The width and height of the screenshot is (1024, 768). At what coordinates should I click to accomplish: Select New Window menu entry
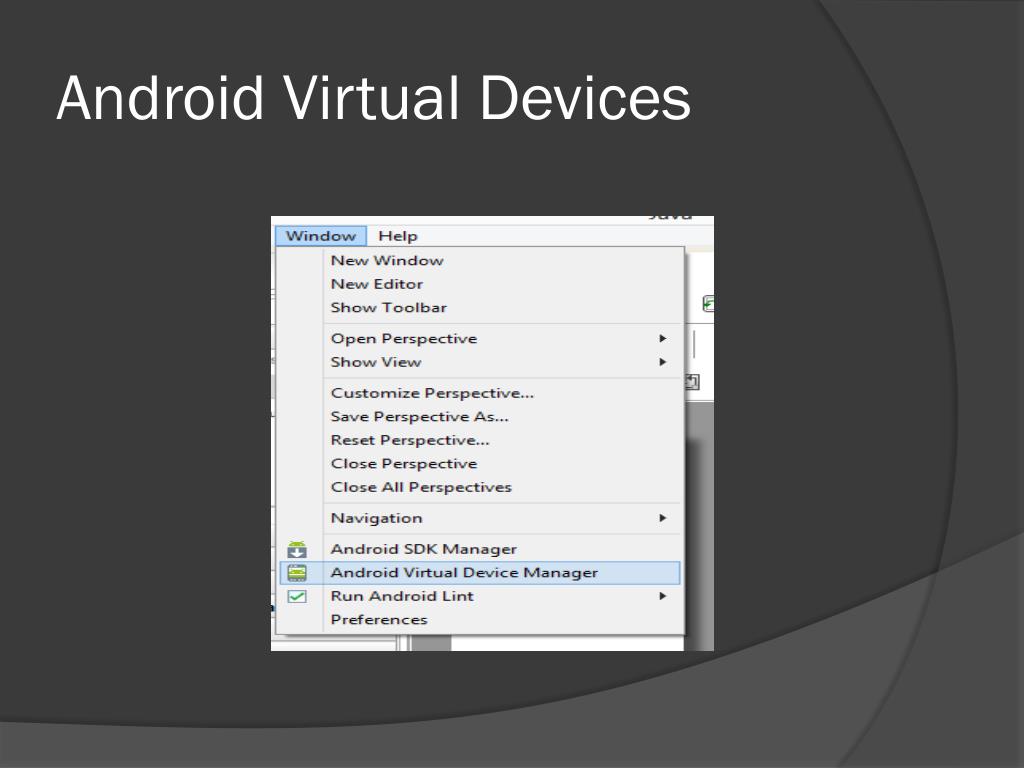[481, 261]
